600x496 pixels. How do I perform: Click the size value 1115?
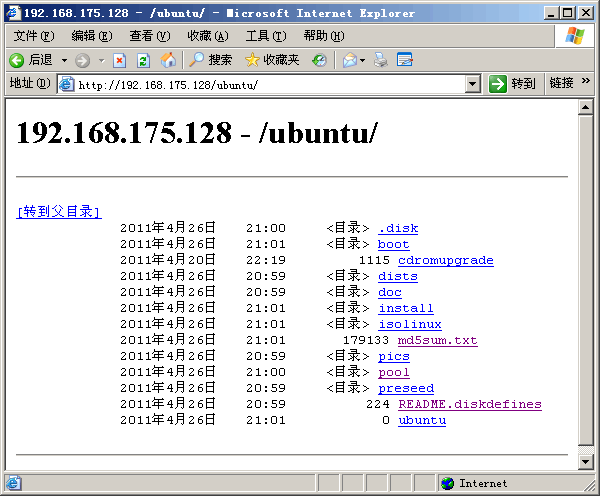coord(374,260)
